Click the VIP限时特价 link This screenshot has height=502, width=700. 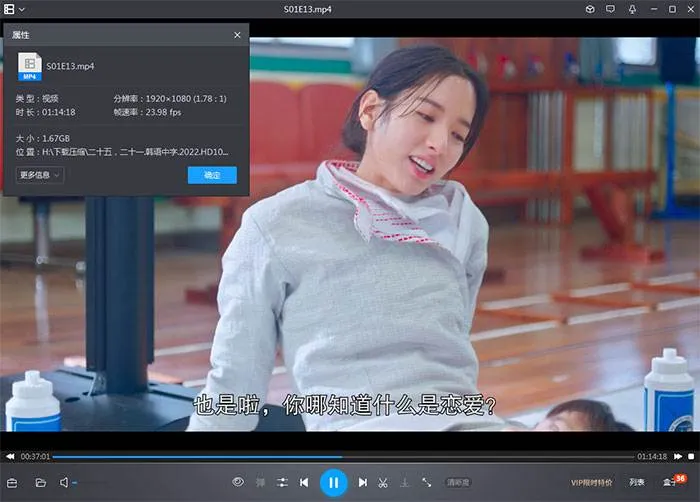pos(592,483)
